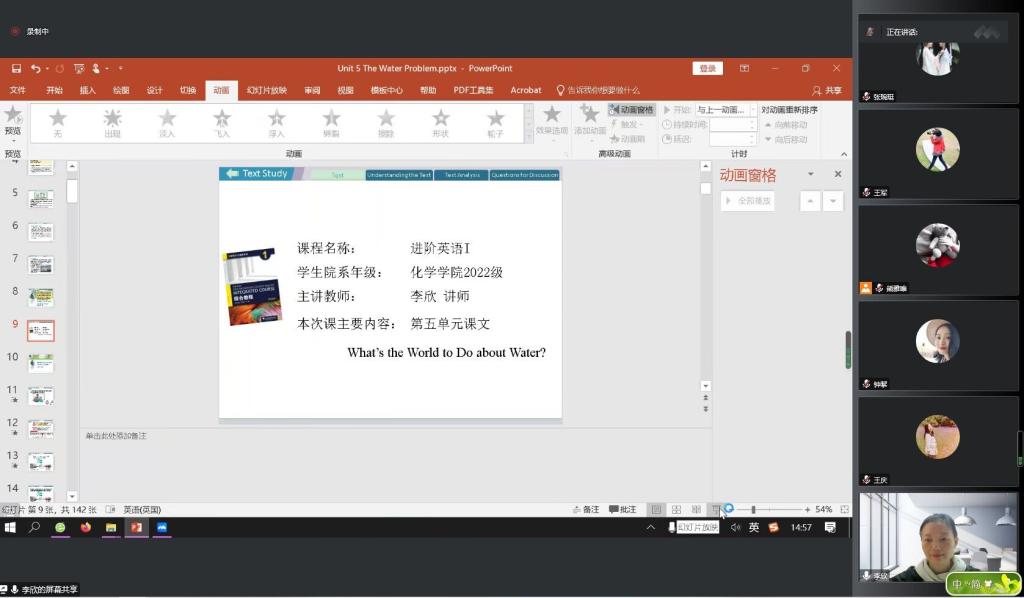Open Trigger (触发) dropdown
The image size is (1024, 598).
coord(627,124)
